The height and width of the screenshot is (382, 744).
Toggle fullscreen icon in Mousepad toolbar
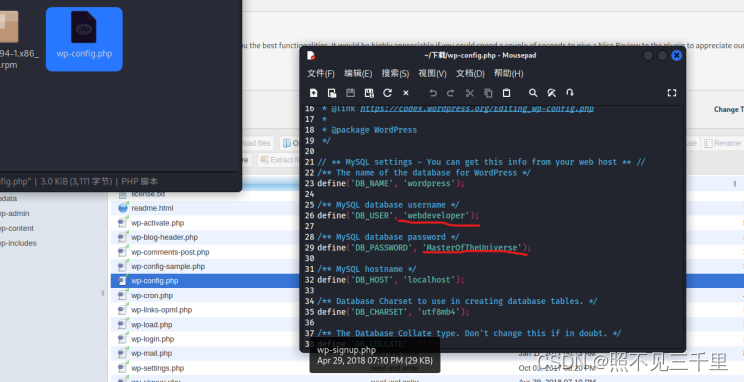point(672,93)
